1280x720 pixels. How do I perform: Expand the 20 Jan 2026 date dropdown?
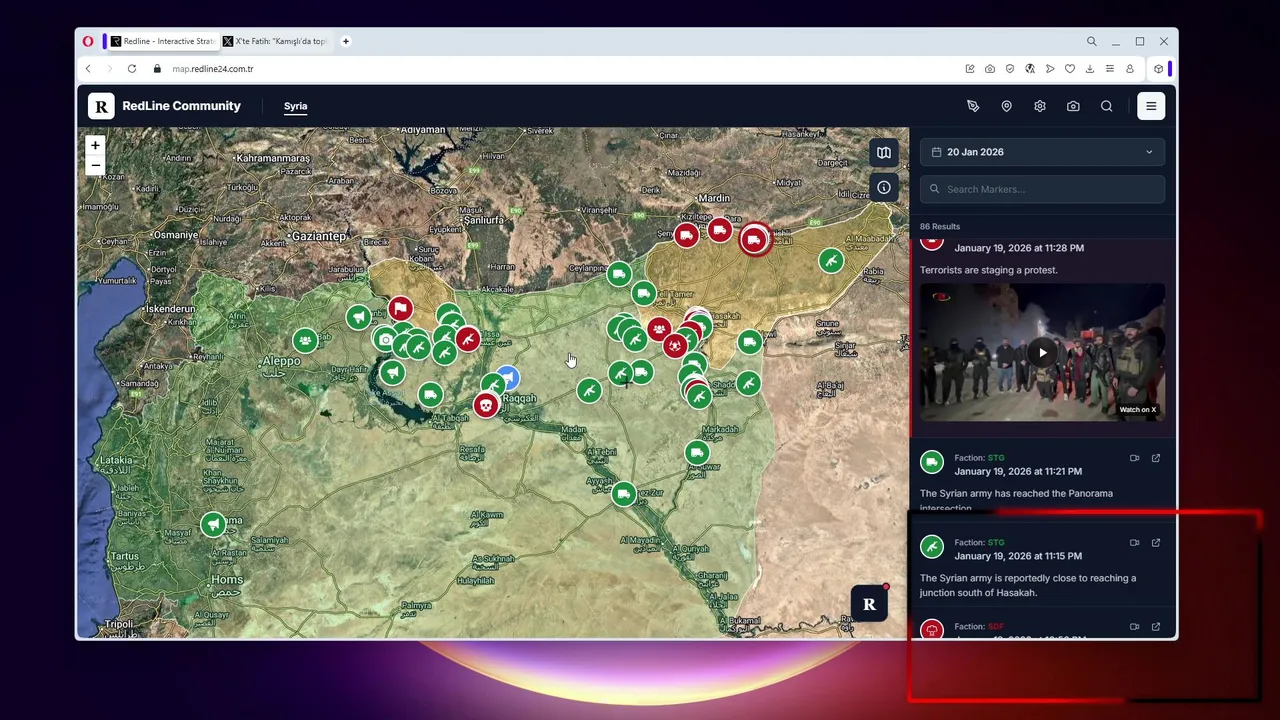(1042, 152)
